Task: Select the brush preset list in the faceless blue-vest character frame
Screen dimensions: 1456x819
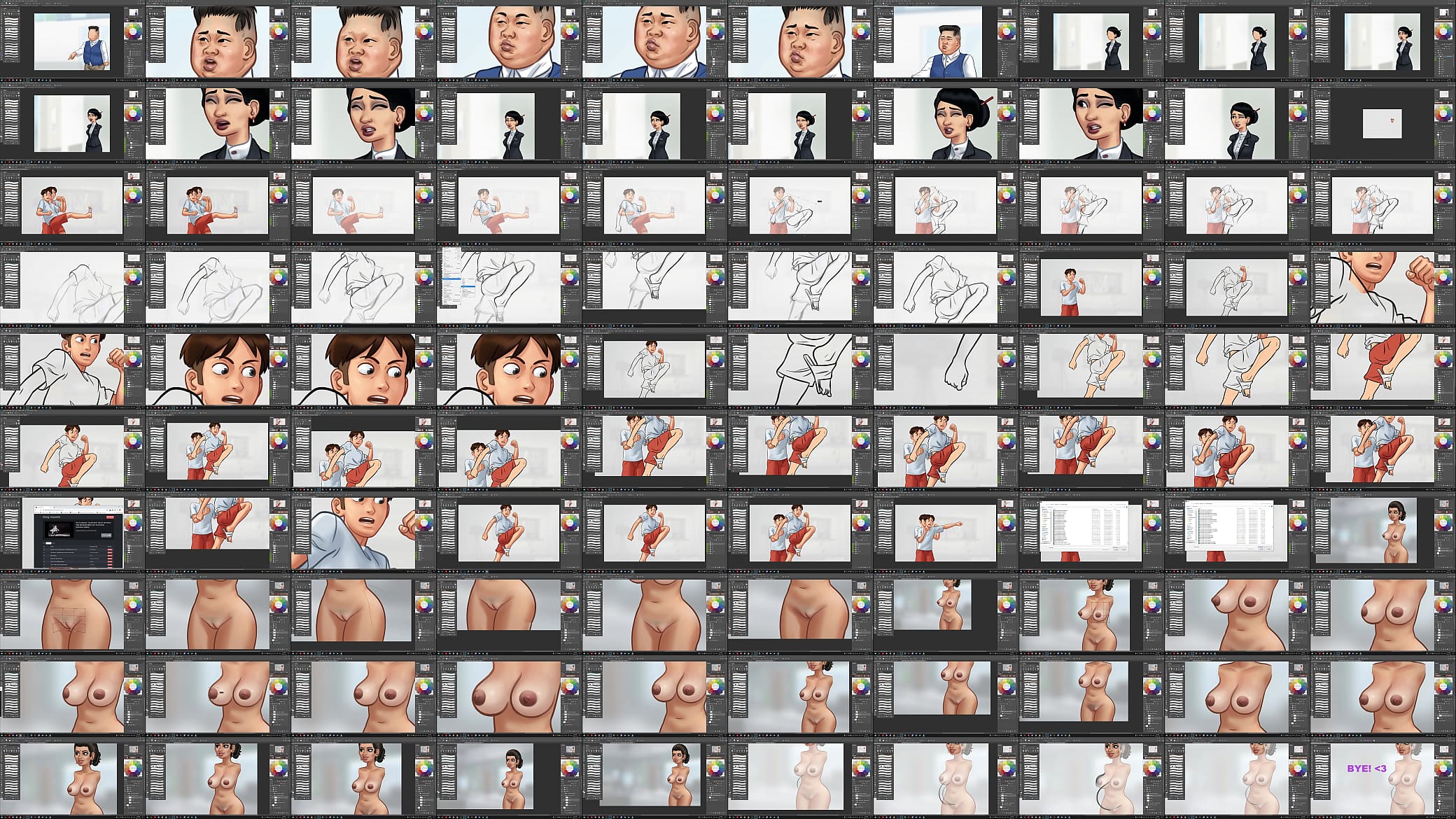Action: point(10,38)
